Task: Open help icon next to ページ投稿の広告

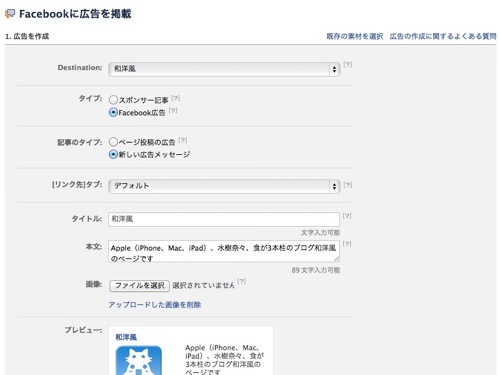Action: click(x=183, y=140)
